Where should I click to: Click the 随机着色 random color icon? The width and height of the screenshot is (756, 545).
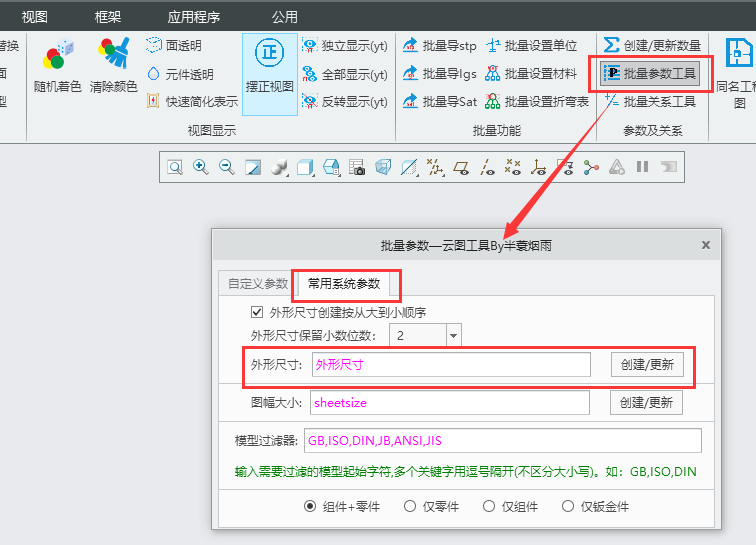(x=57, y=66)
